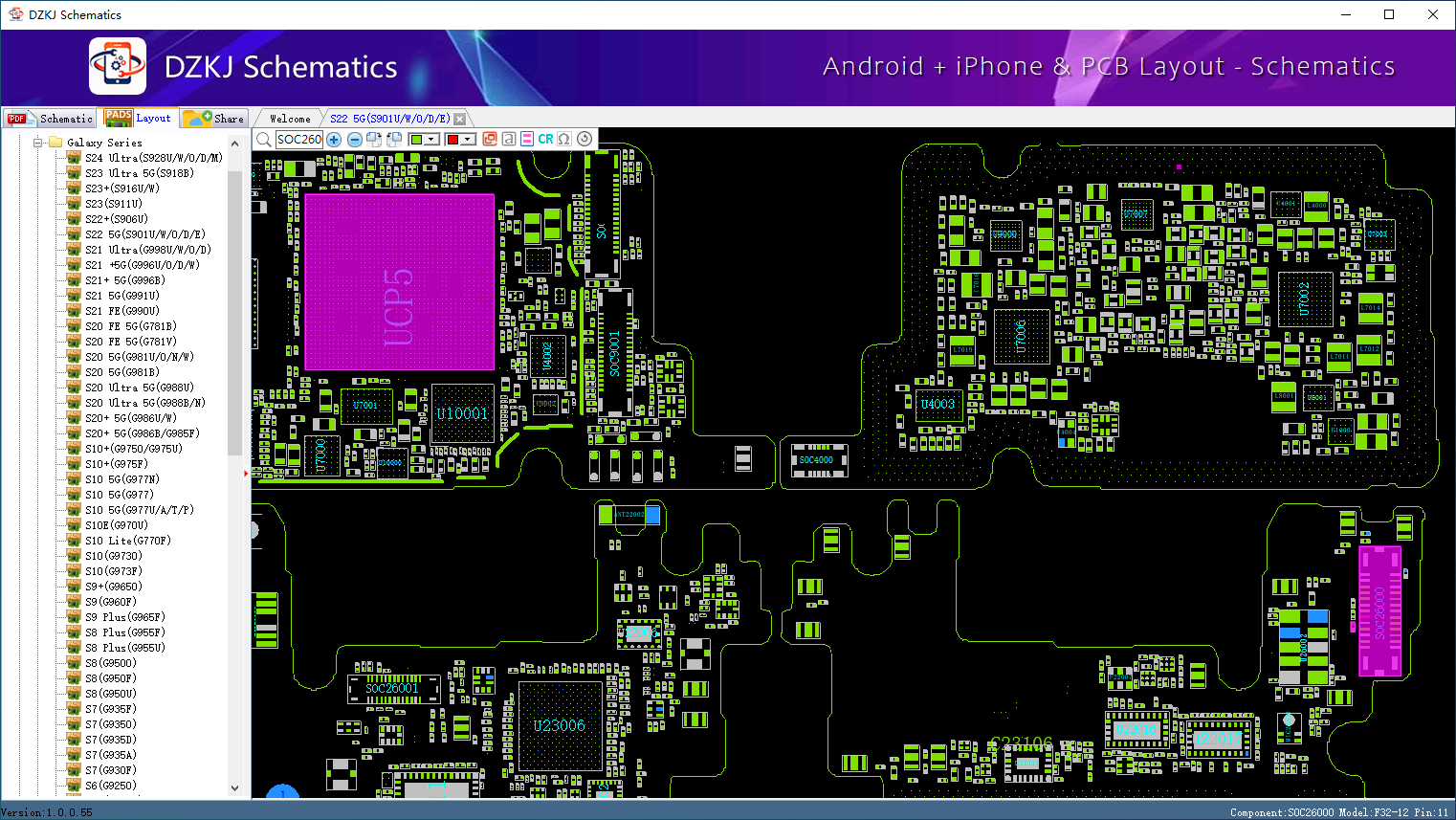Select component U10001 on the PCB

[463, 413]
